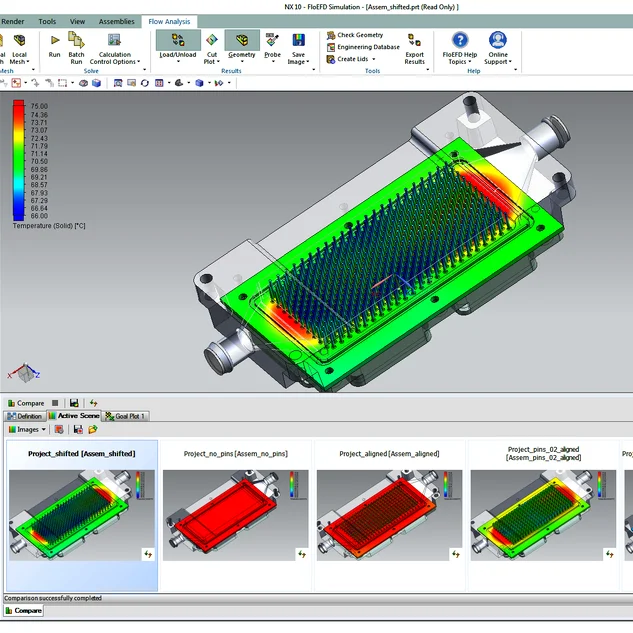The image size is (633, 633).
Task: Click the zoom magnifier view icon
Action: coord(118,83)
